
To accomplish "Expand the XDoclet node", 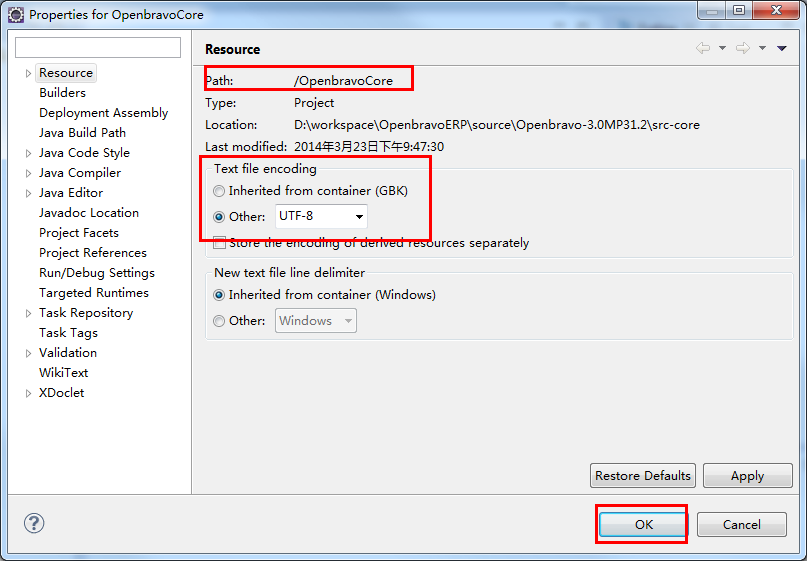I will pyautogui.click(x=28, y=393).
